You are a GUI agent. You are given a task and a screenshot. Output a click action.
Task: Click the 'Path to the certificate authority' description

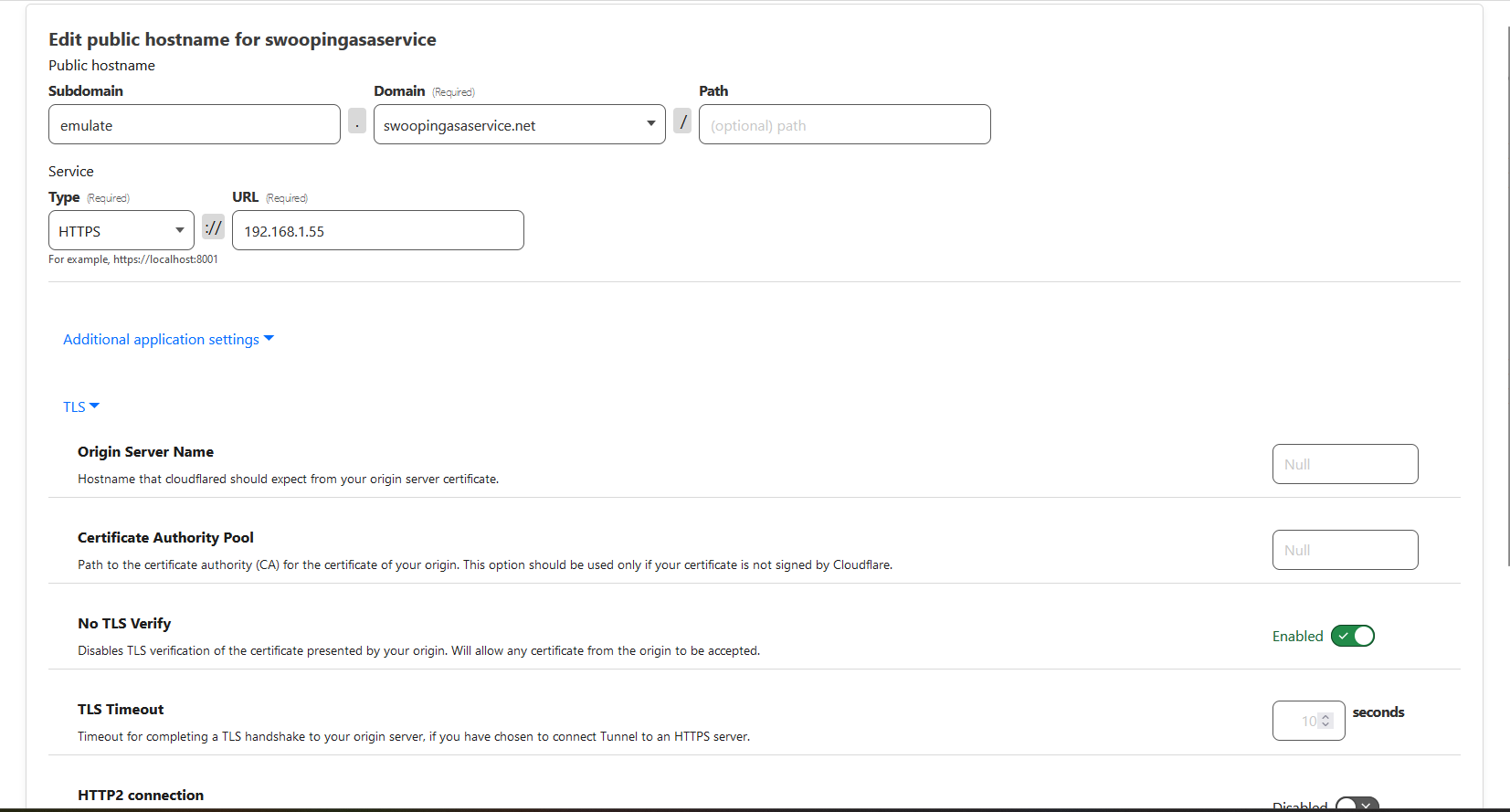485,564
